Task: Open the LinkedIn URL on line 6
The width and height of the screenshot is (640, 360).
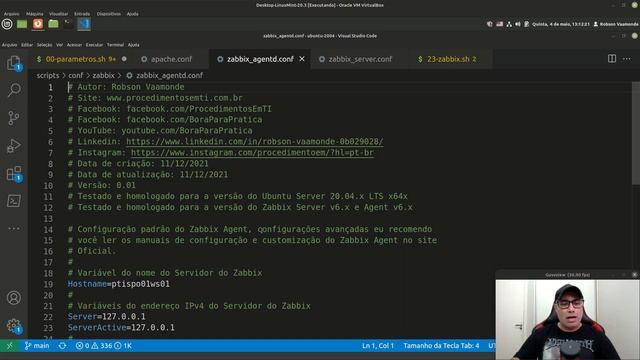Action: pyautogui.click(x=255, y=142)
